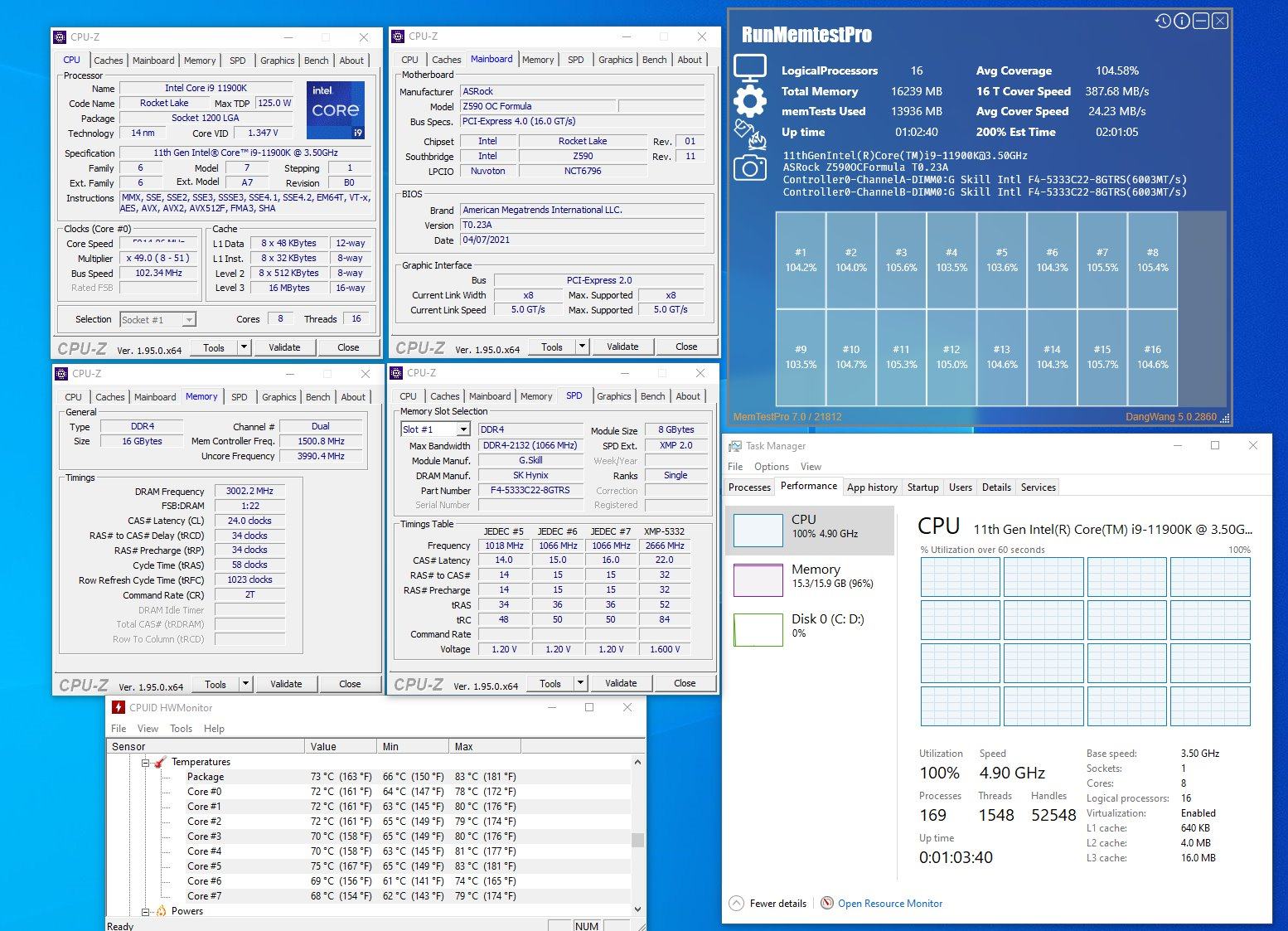The image size is (1288, 931).
Task: Click Validate in CPU-Z CPU window
Action: pyautogui.click(x=284, y=347)
